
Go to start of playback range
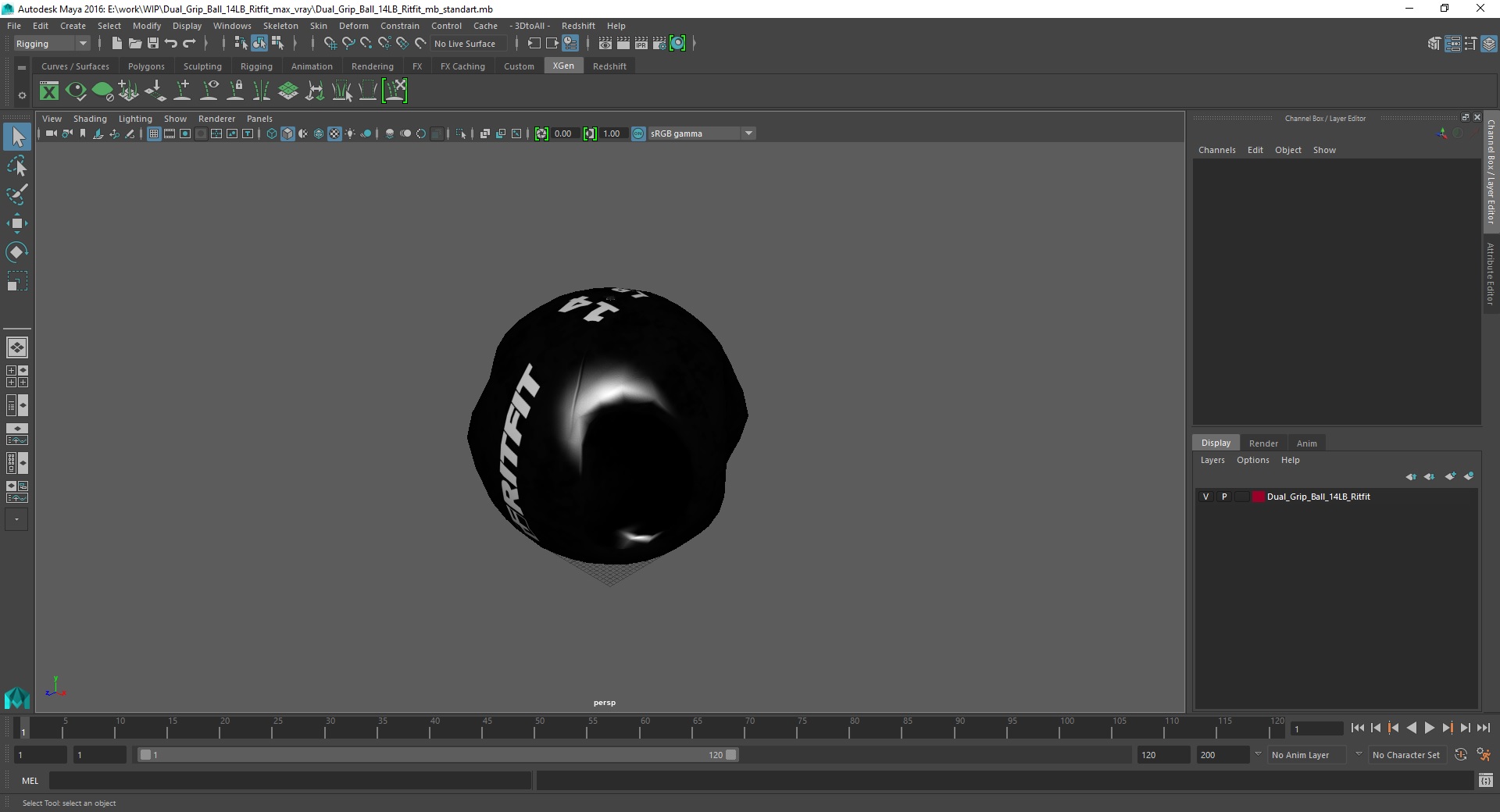click(x=1357, y=728)
